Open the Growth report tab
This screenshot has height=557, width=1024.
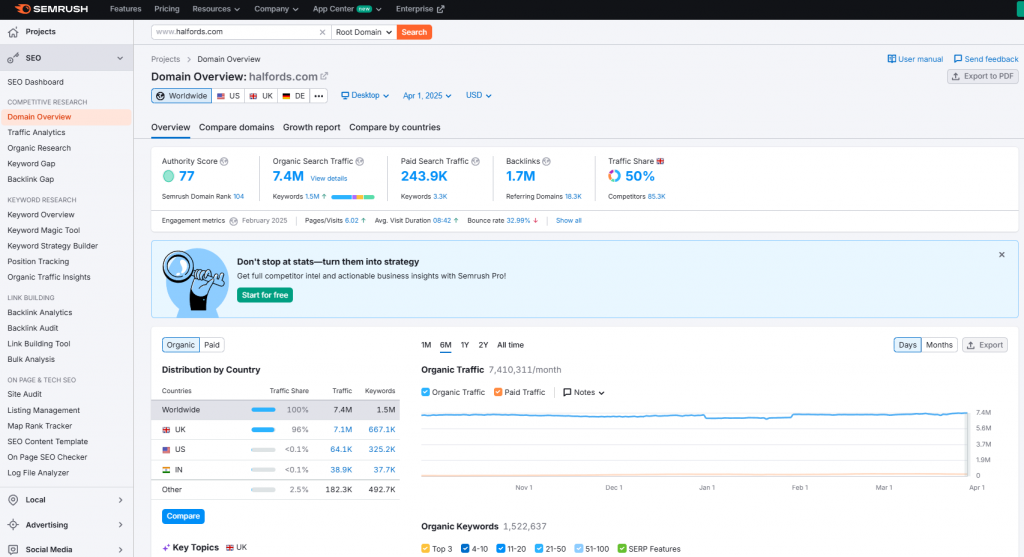[311, 127]
